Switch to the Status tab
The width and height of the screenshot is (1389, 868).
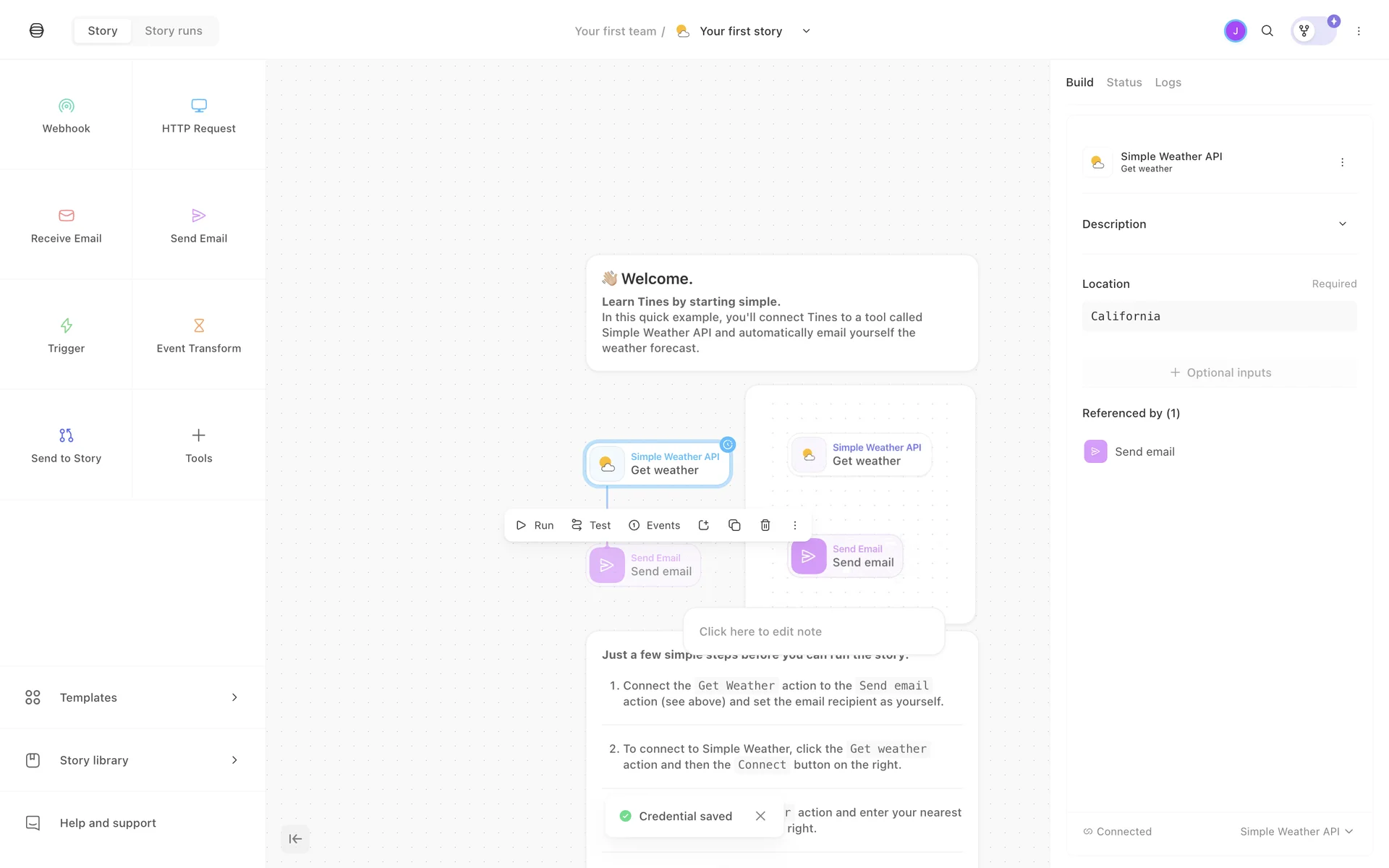pyautogui.click(x=1123, y=82)
